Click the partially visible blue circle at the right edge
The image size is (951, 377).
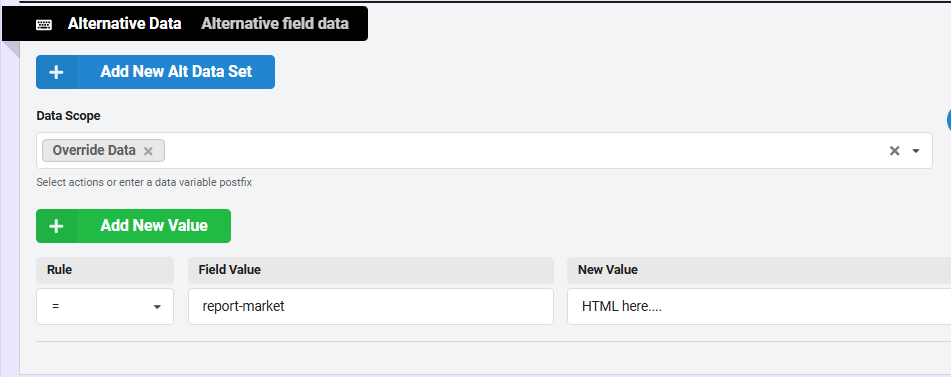point(949,120)
